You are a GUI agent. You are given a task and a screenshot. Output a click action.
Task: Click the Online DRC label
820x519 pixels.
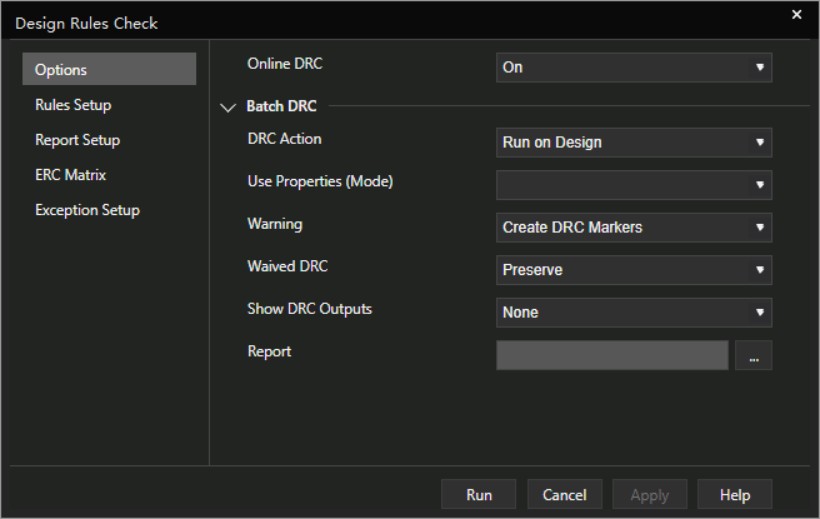click(284, 63)
